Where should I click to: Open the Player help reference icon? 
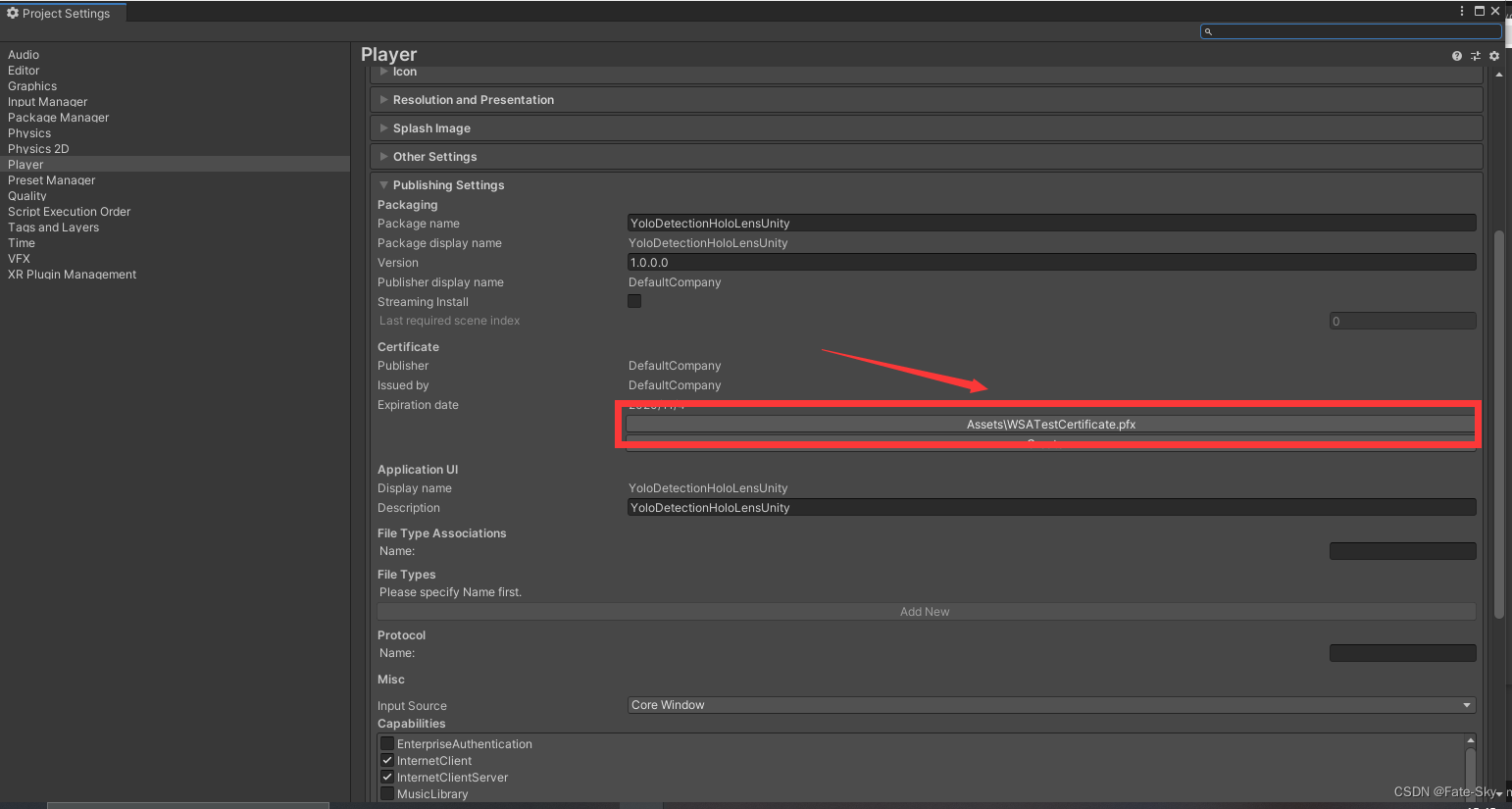pos(1457,56)
